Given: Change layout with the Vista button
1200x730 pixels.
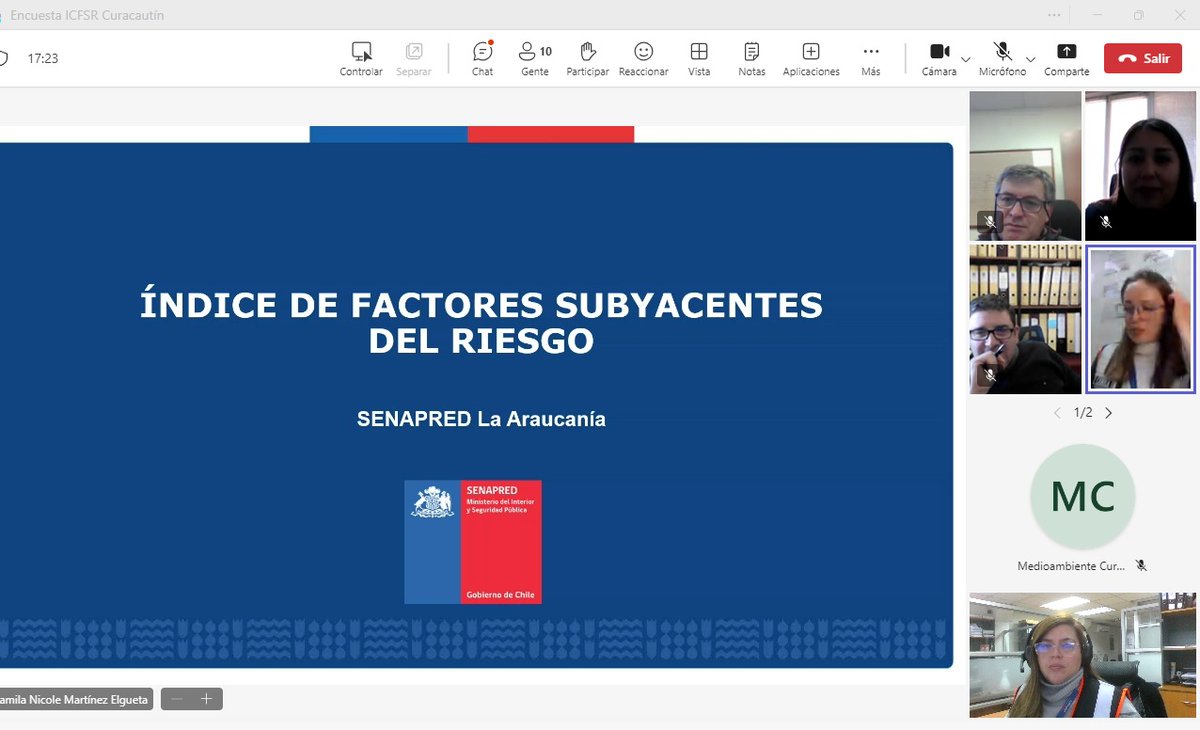Looking at the screenshot, I should [x=699, y=59].
